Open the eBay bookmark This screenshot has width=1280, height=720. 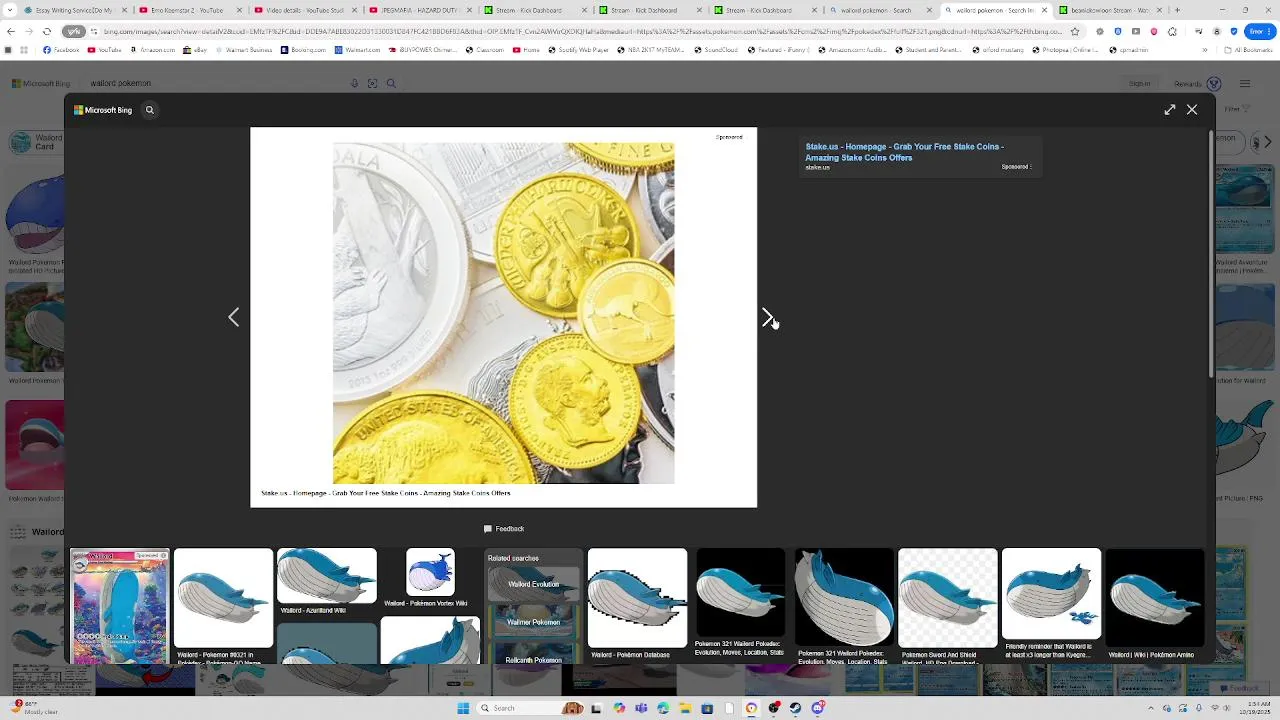point(193,49)
